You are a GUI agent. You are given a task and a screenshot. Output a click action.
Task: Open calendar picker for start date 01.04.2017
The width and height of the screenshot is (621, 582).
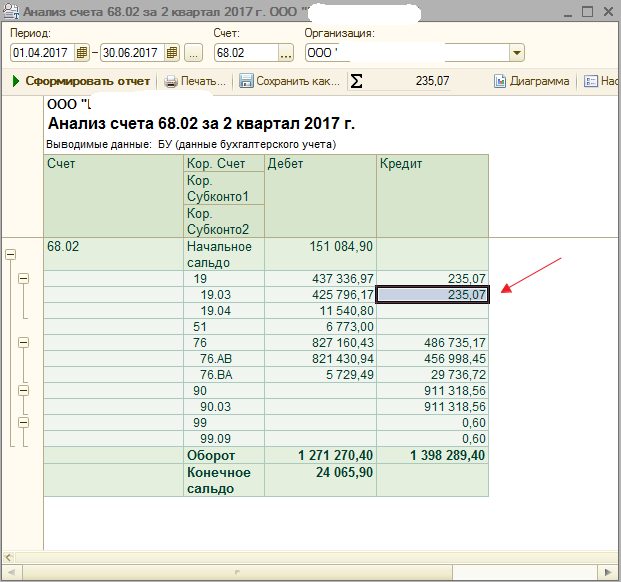82,52
